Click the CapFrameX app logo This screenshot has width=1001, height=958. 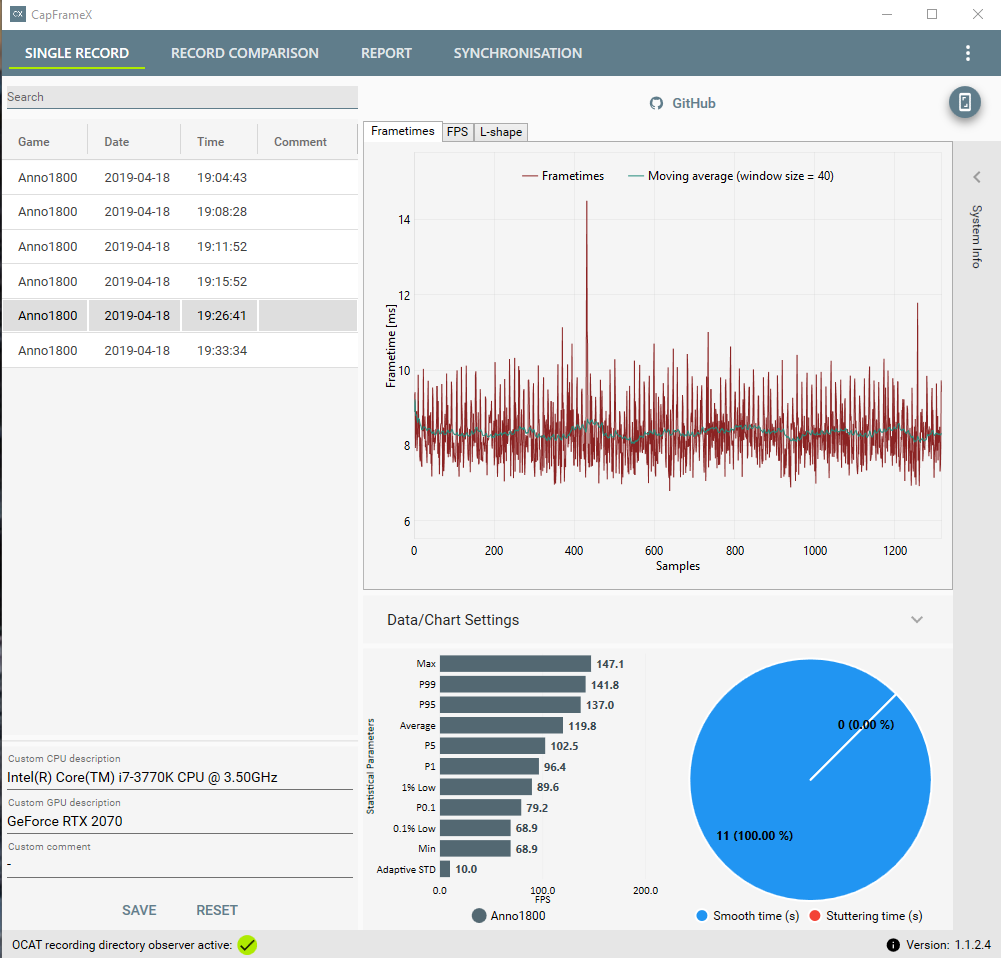18,14
